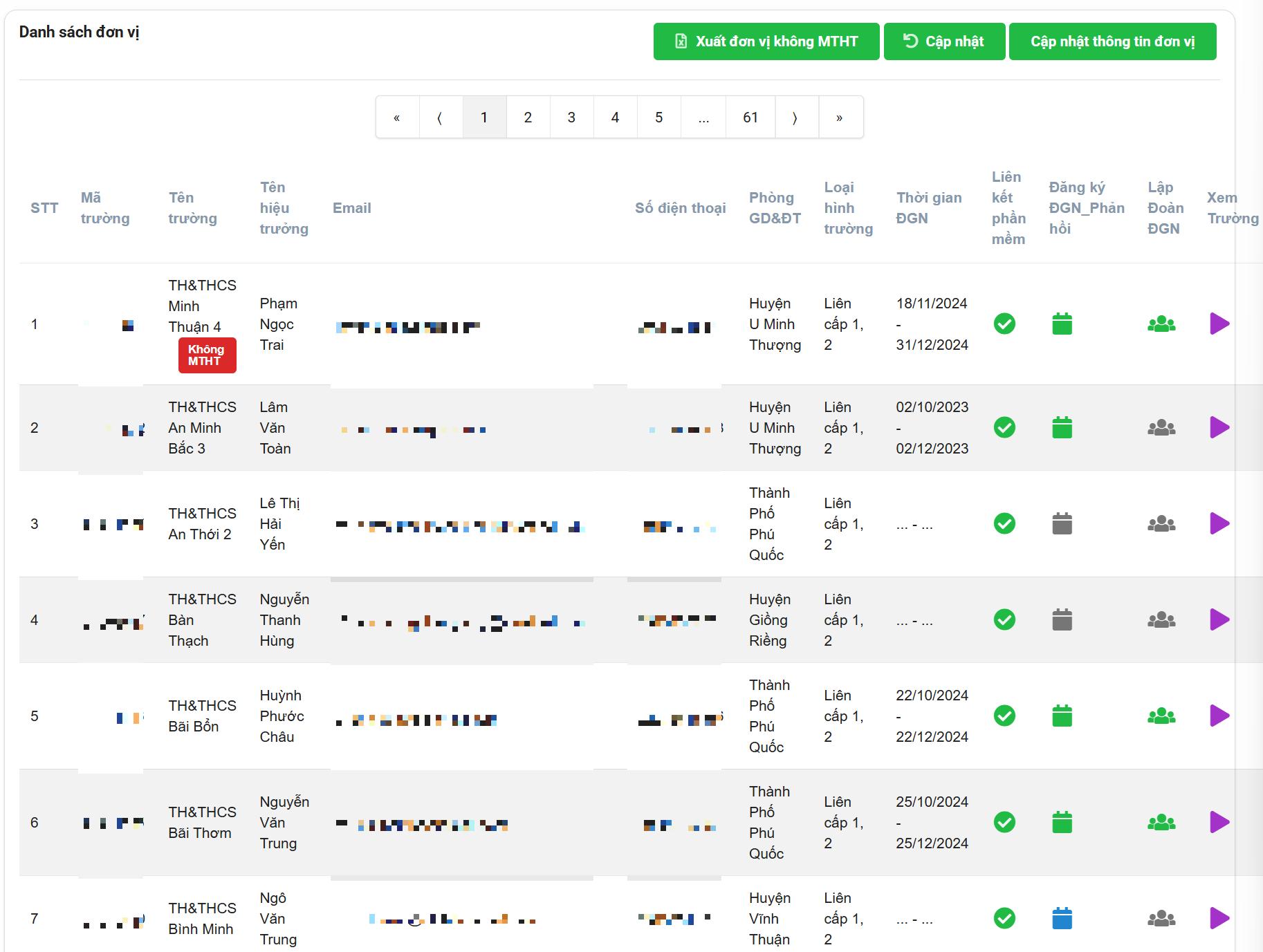Go to the next page using the single arrow

point(795,118)
